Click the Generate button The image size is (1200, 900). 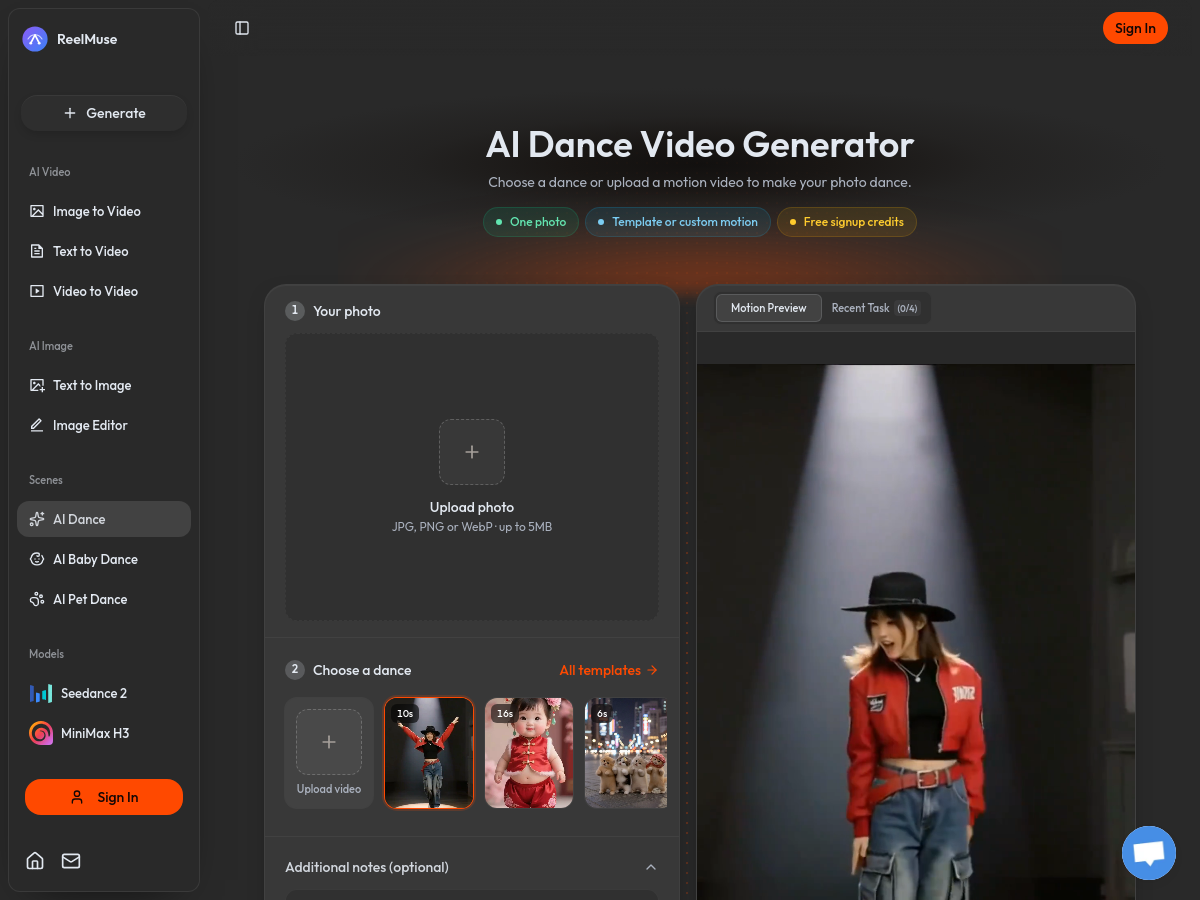click(104, 113)
